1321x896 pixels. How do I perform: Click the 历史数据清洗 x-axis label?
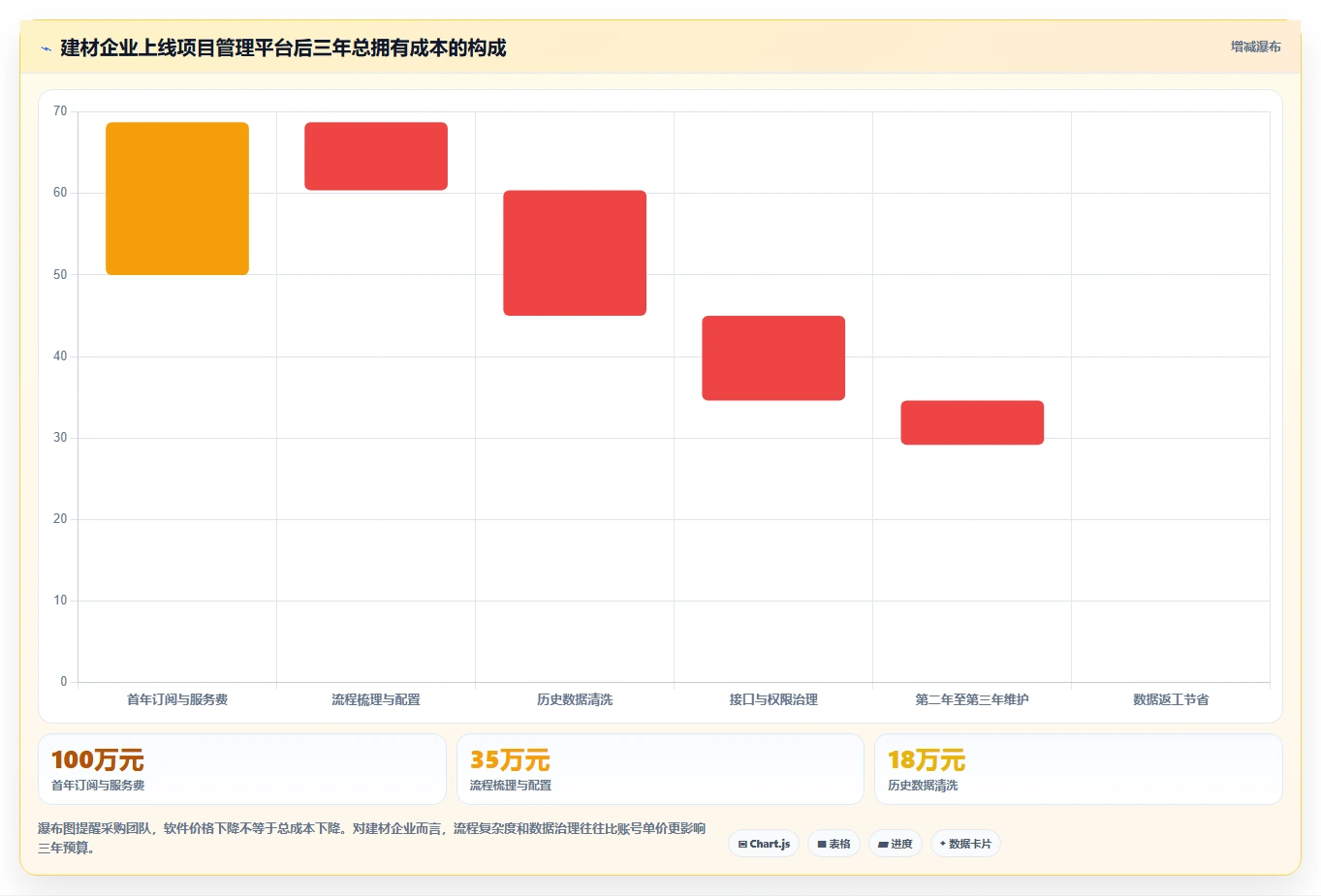tap(575, 699)
